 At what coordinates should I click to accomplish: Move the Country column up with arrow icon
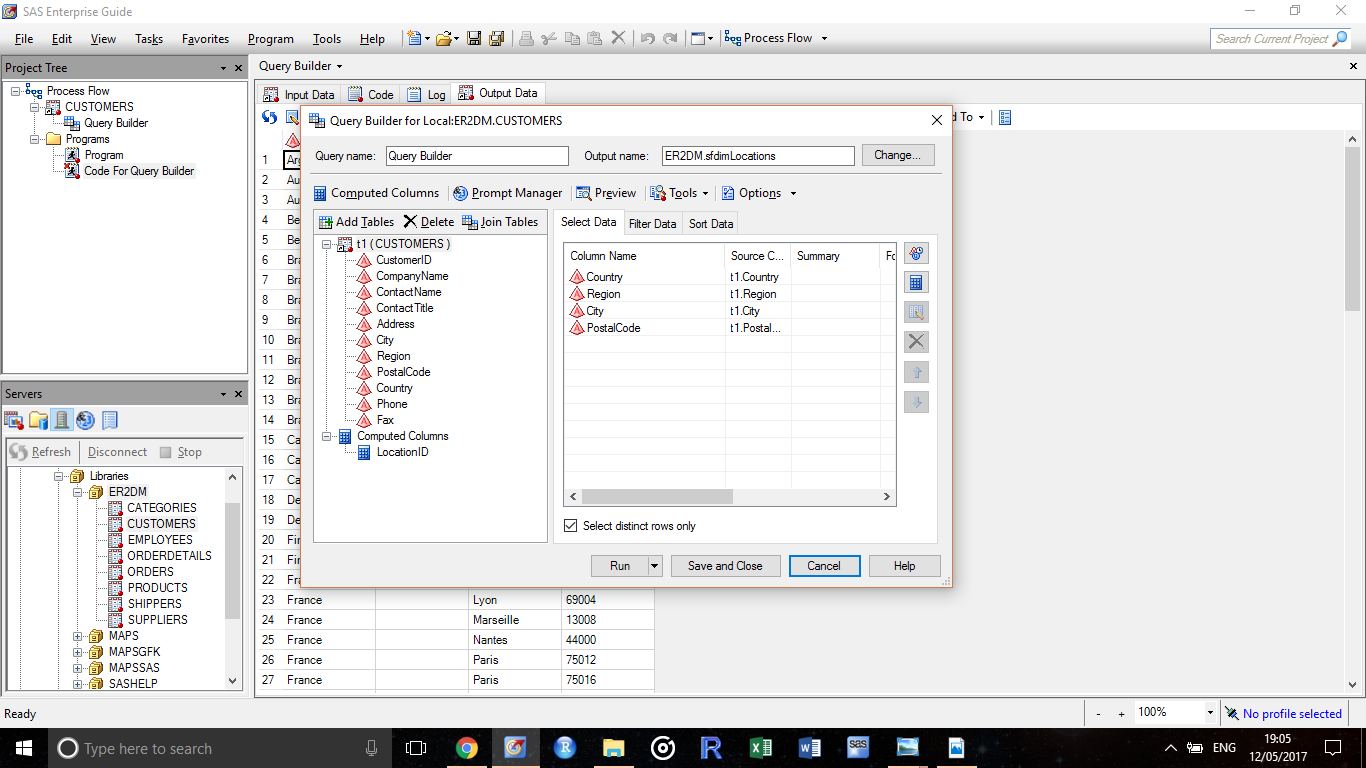coord(916,371)
